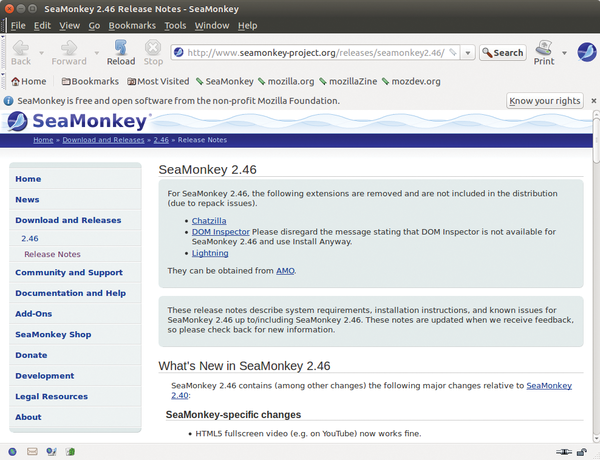The image size is (600, 460).
Task: Open the Go menu
Action: pos(94,26)
